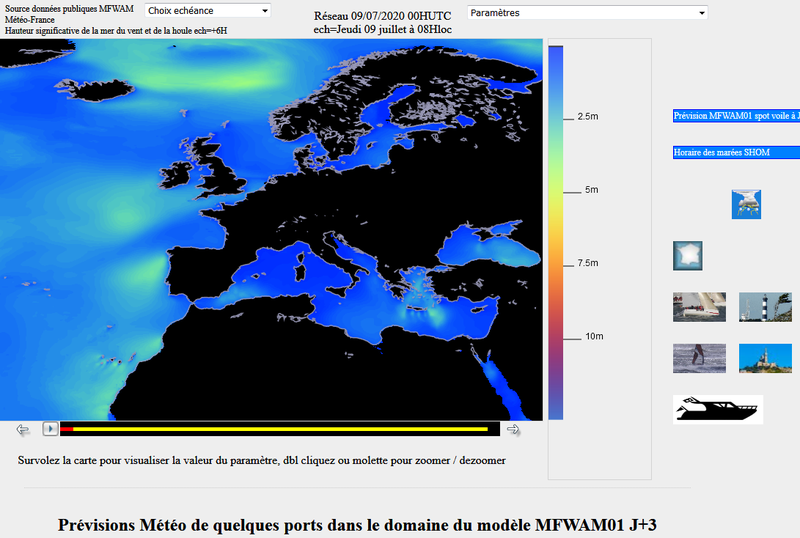Open the 'Choix echéance' dropdown
This screenshot has width=800, height=538.
pos(208,11)
